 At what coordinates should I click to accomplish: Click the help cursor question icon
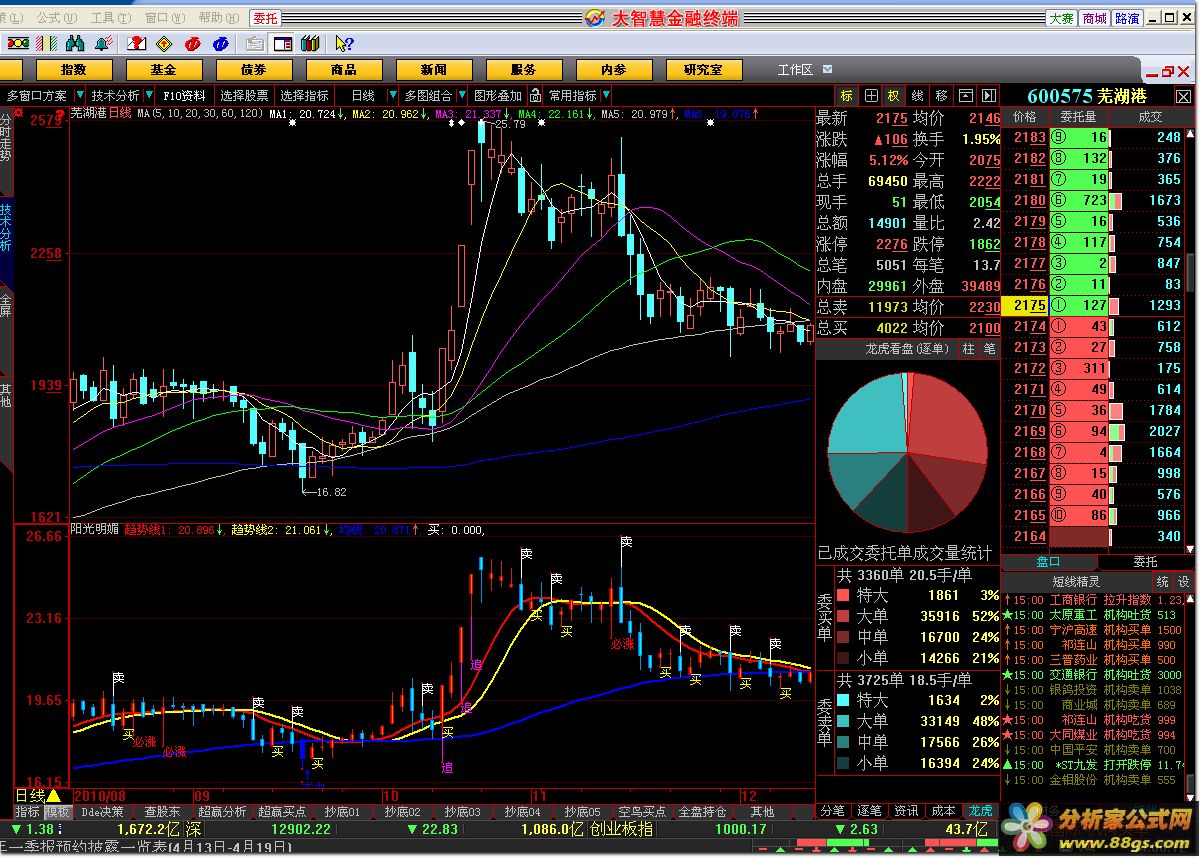click(x=345, y=43)
